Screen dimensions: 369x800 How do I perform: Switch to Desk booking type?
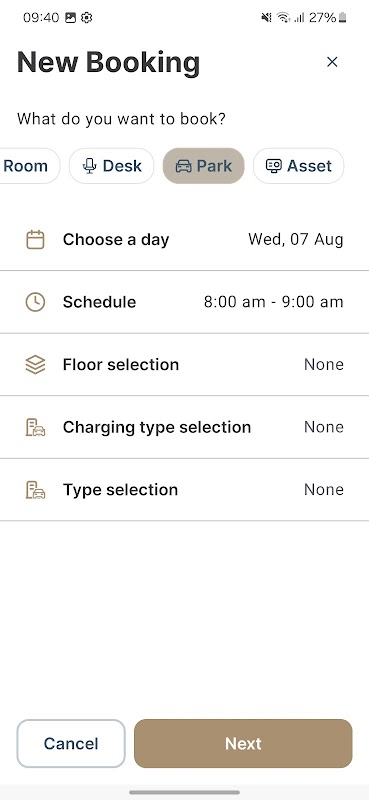(111, 166)
